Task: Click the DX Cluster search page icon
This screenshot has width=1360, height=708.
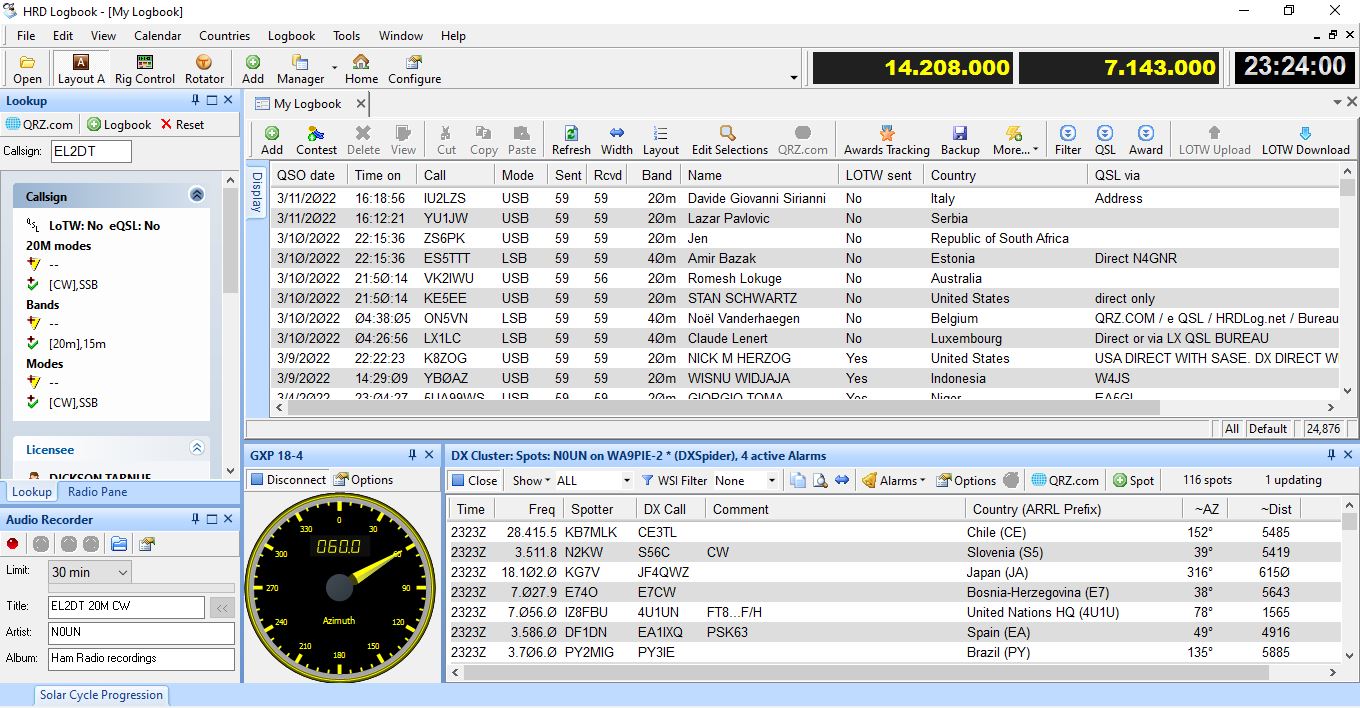Action: point(820,480)
